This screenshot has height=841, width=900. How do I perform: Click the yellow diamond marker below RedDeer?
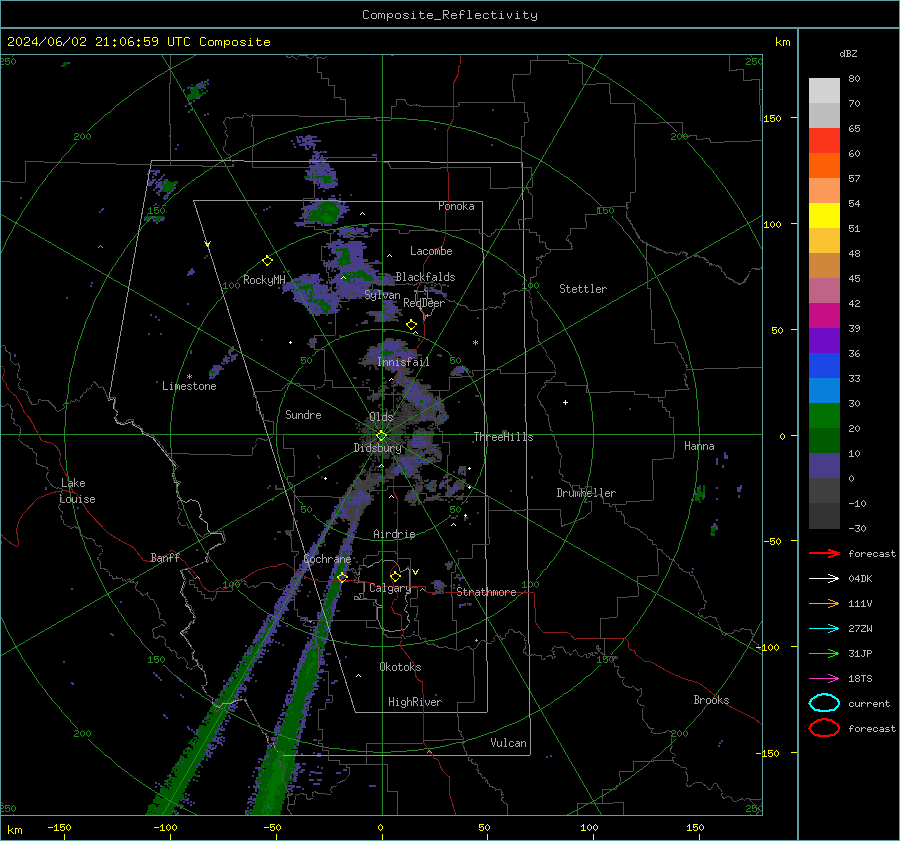pyautogui.click(x=412, y=325)
